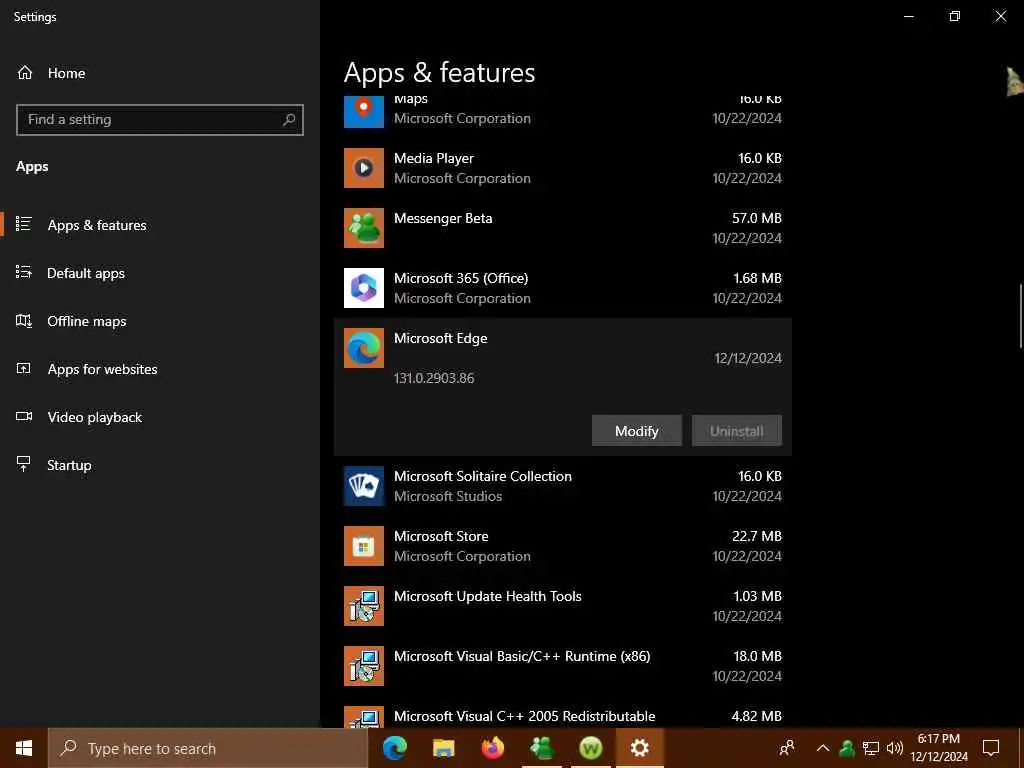Open Messenger from the taskbar
The width and height of the screenshot is (1024, 768).
click(541, 748)
